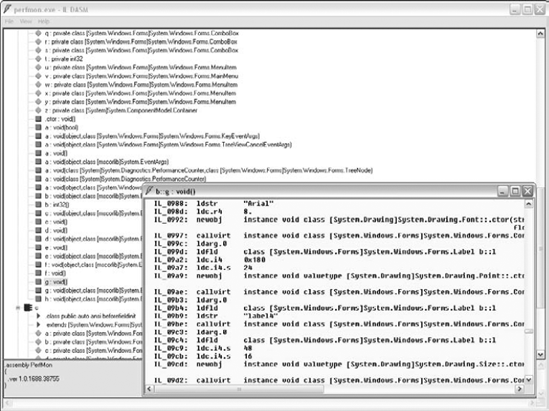Open the View menu
Image resolution: width=549 pixels, height=411 pixels.
point(26,22)
